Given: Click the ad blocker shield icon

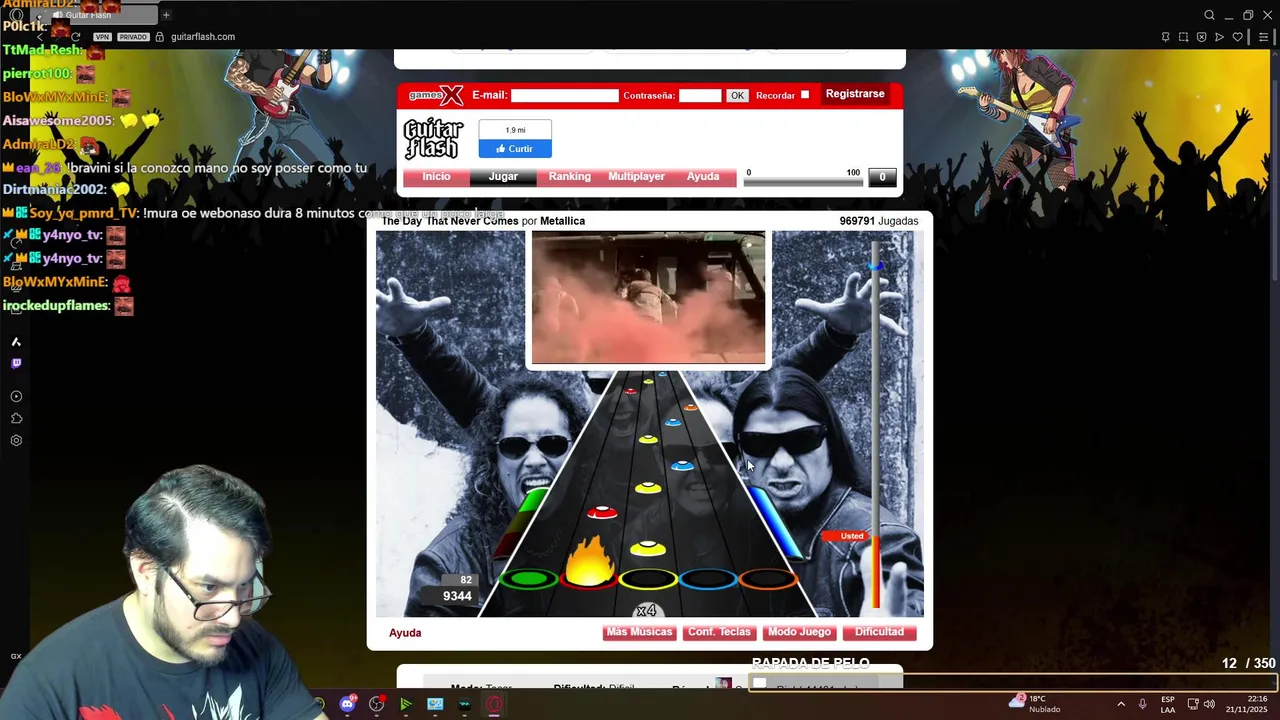Looking at the screenshot, I should tap(1201, 37).
